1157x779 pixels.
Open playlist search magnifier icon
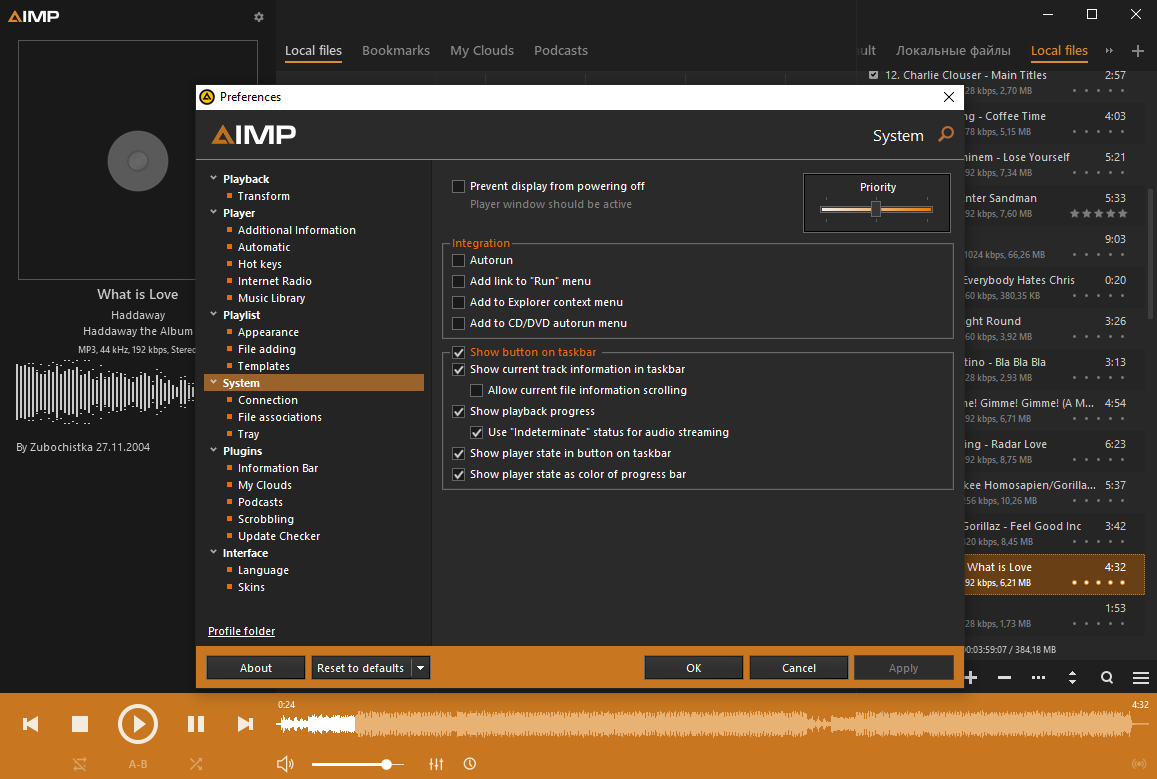1107,677
